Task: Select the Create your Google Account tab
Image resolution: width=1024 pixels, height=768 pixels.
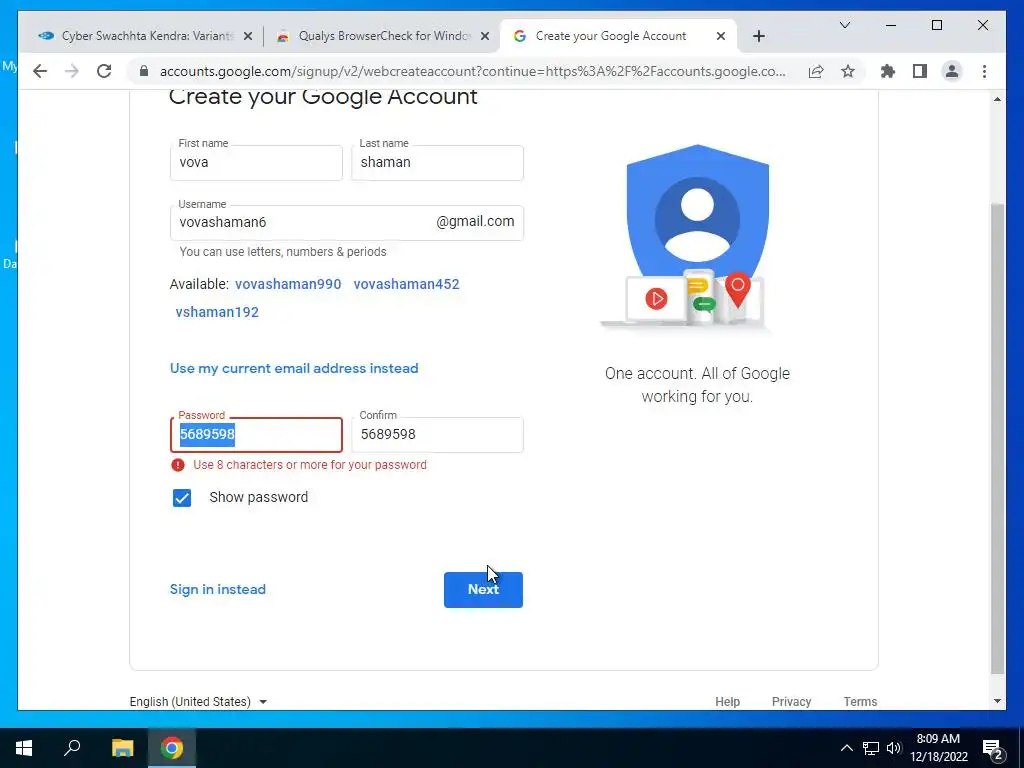Action: pyautogui.click(x=618, y=36)
